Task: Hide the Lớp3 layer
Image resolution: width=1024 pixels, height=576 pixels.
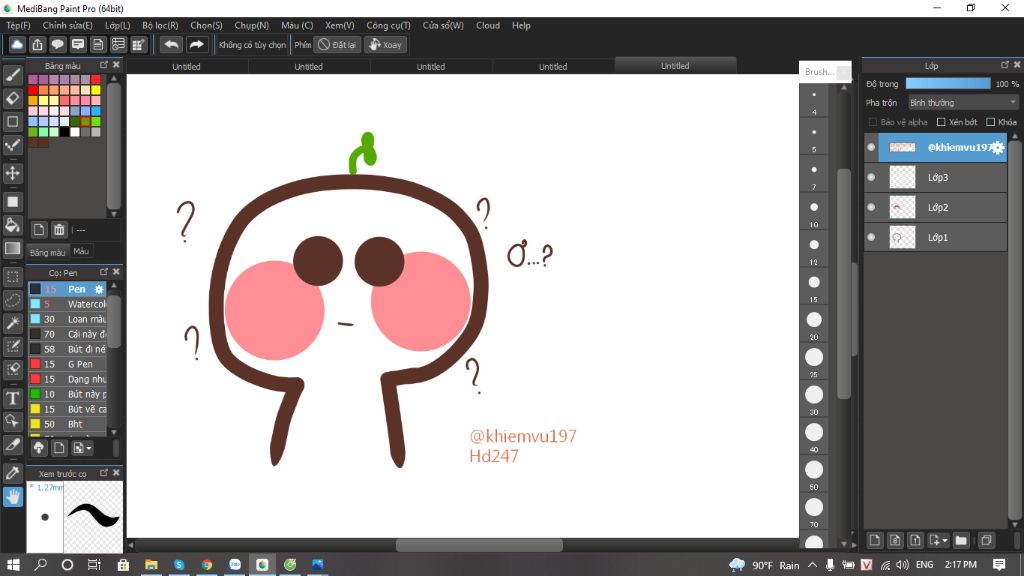Action: click(871, 177)
